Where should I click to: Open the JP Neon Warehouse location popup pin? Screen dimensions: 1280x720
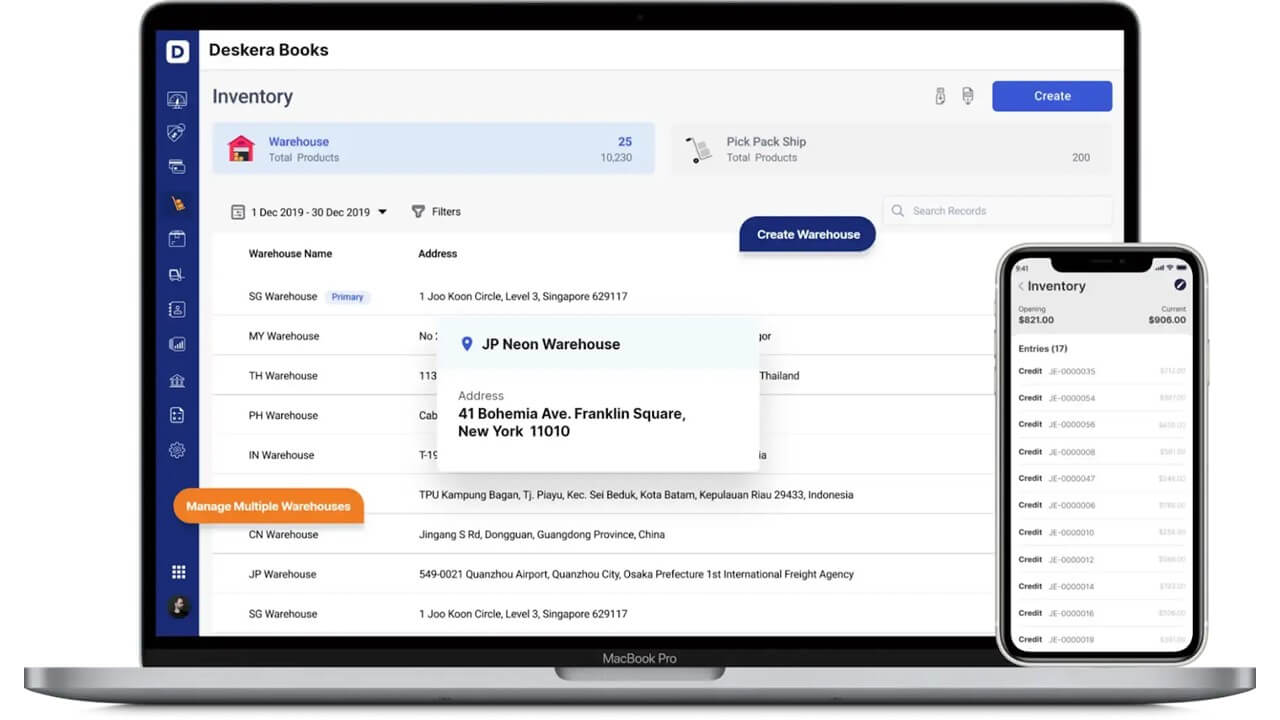point(467,344)
